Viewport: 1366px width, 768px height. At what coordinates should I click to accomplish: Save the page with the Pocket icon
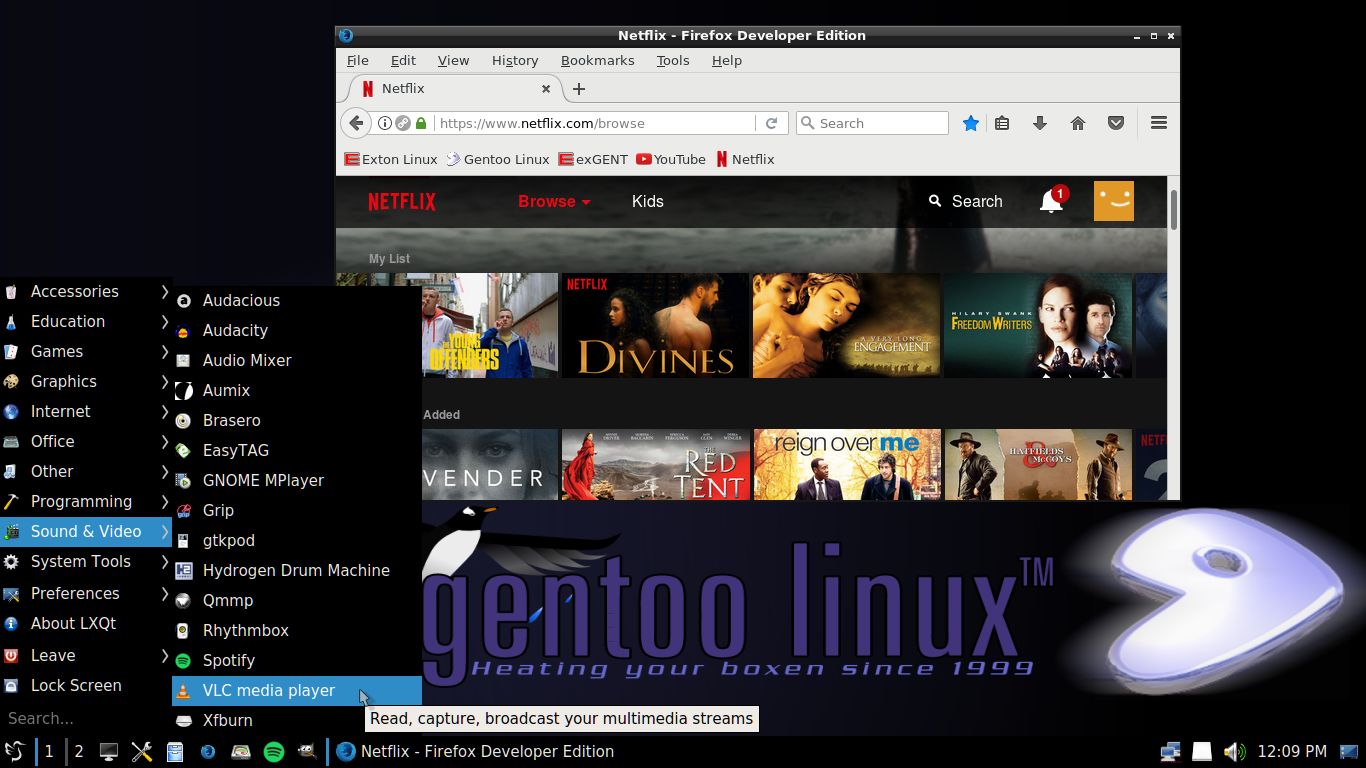pos(1116,123)
